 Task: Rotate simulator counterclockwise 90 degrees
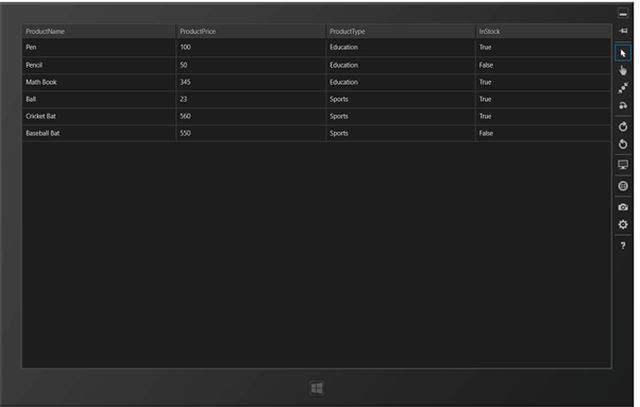point(623,144)
